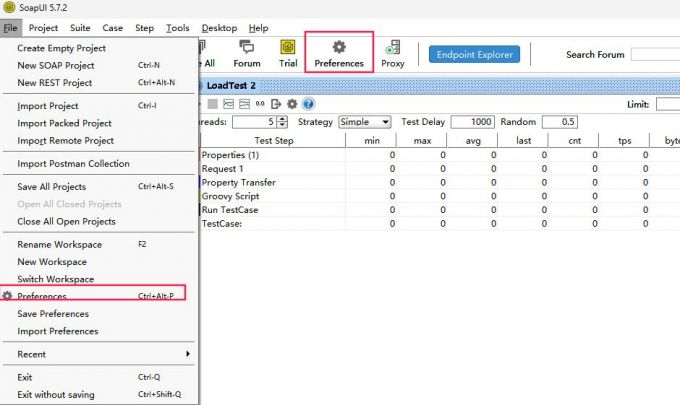The height and width of the screenshot is (405, 680).
Task: Open the Tools menu
Action: click(x=178, y=28)
